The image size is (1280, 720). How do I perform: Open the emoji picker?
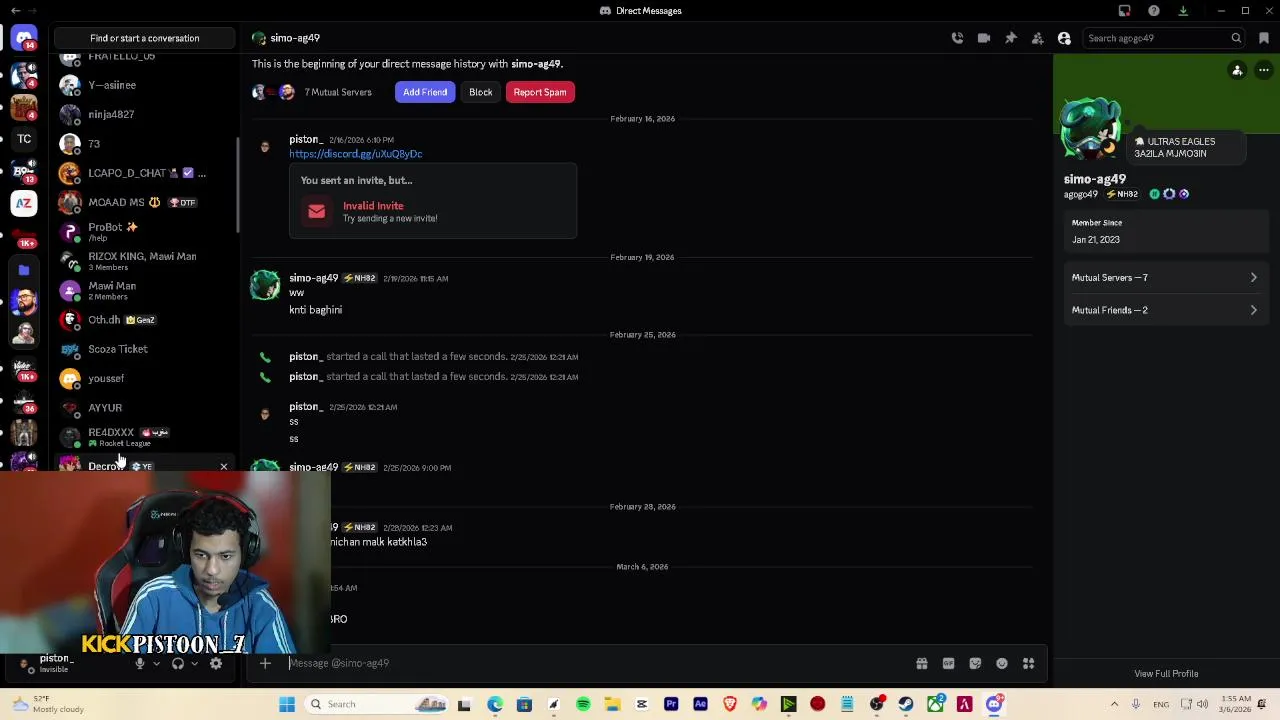point(1002,663)
